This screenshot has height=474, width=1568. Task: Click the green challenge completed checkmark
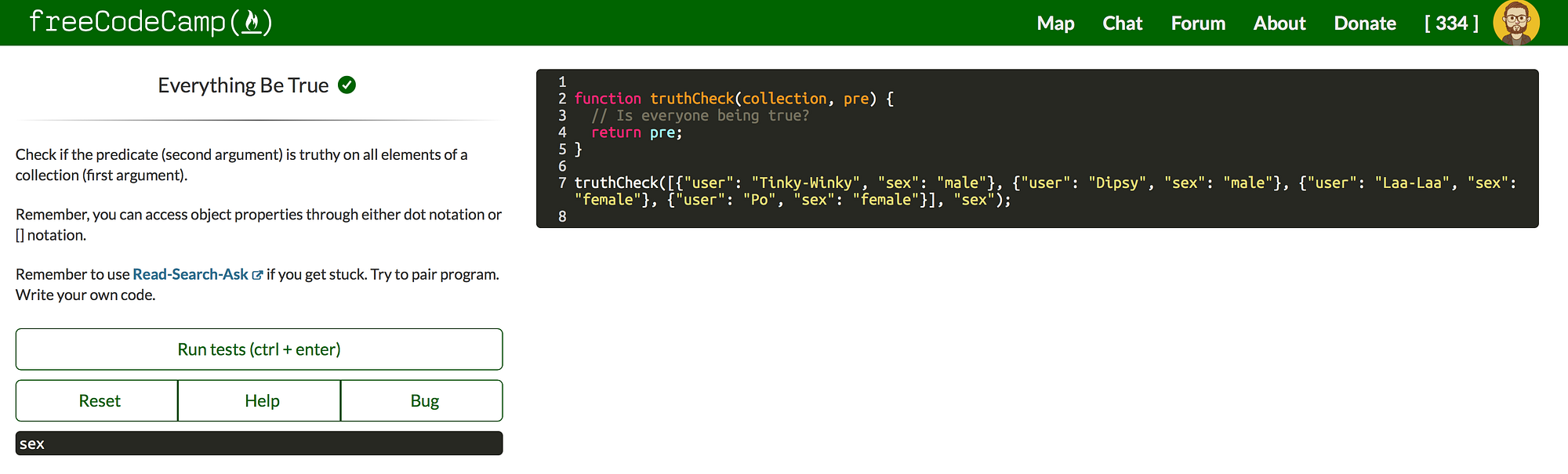(x=347, y=85)
